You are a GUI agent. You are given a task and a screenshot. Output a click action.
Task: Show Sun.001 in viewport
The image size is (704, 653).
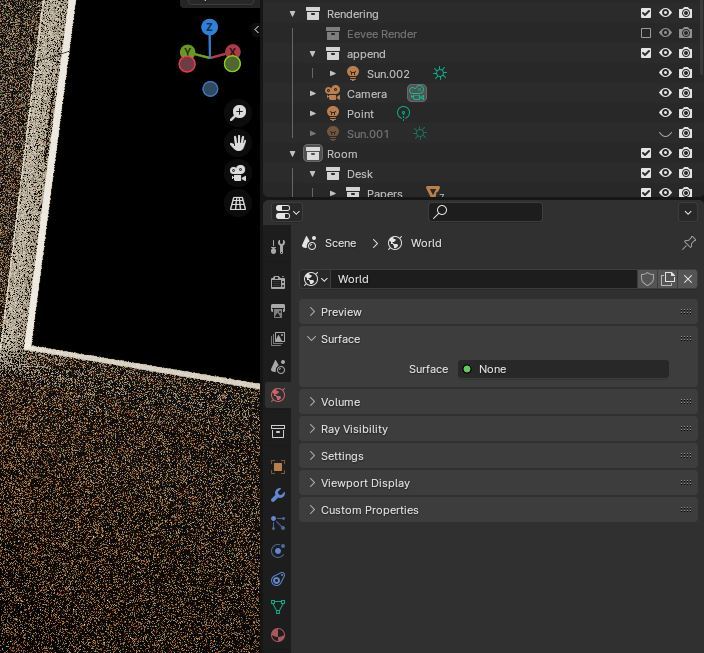(665, 133)
